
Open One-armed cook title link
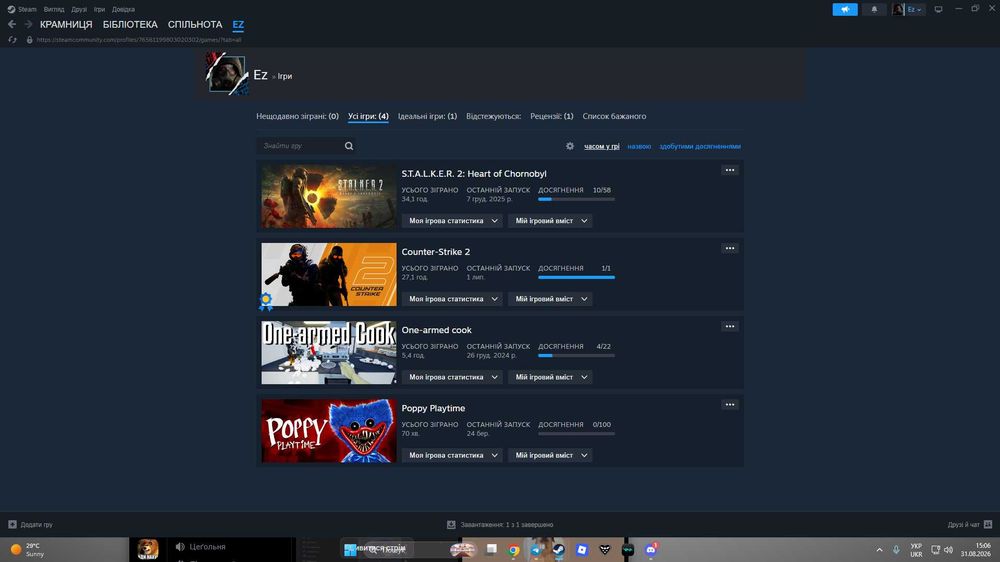point(436,330)
